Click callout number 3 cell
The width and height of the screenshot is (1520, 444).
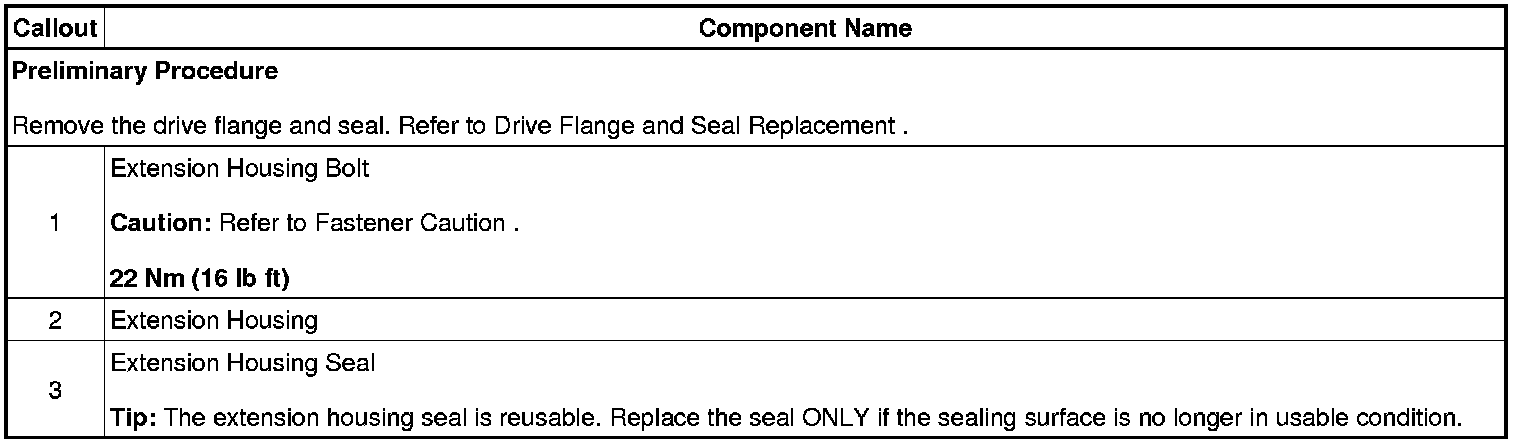[x=54, y=390]
